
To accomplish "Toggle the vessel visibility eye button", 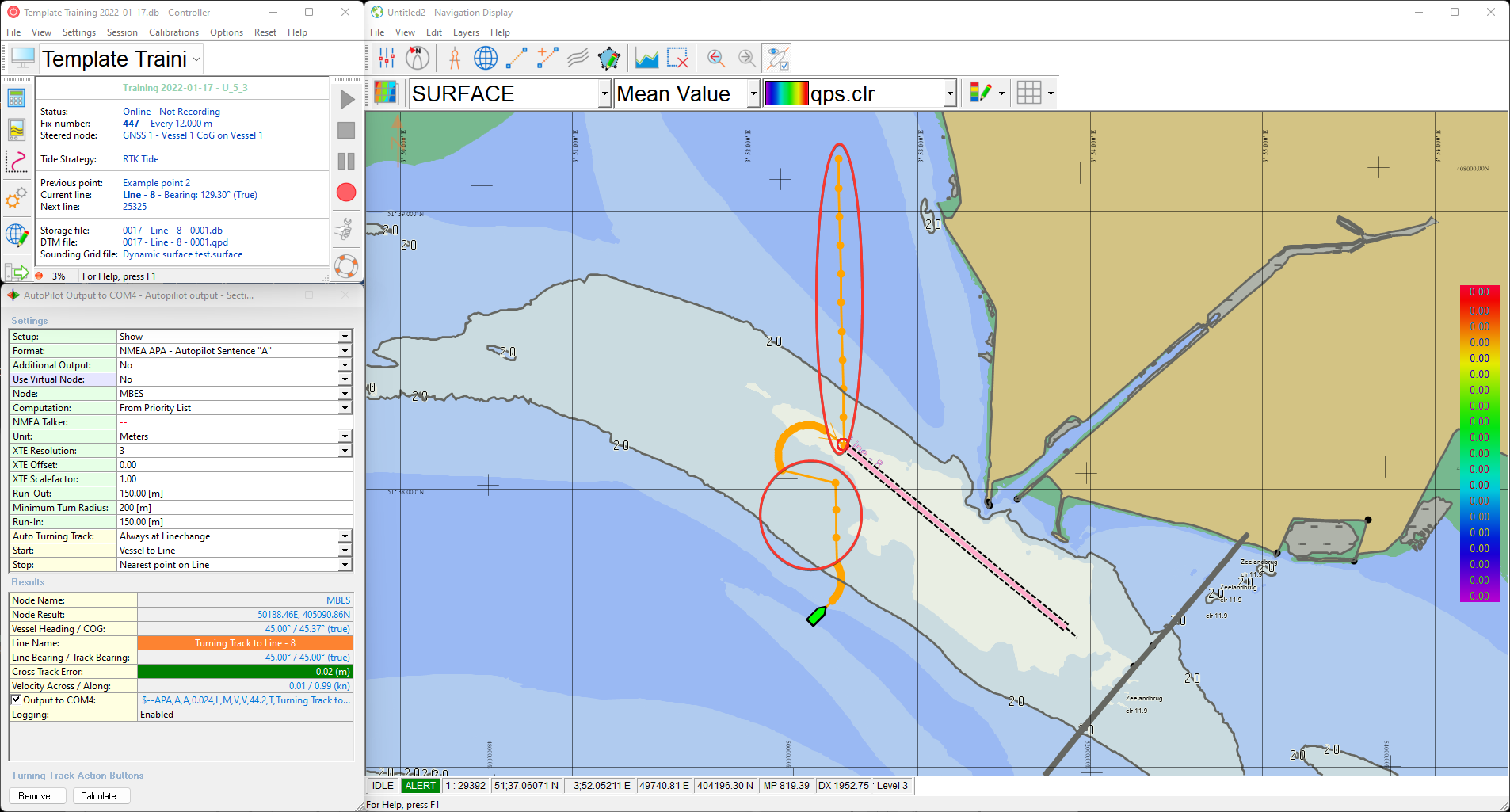I will (777, 58).
